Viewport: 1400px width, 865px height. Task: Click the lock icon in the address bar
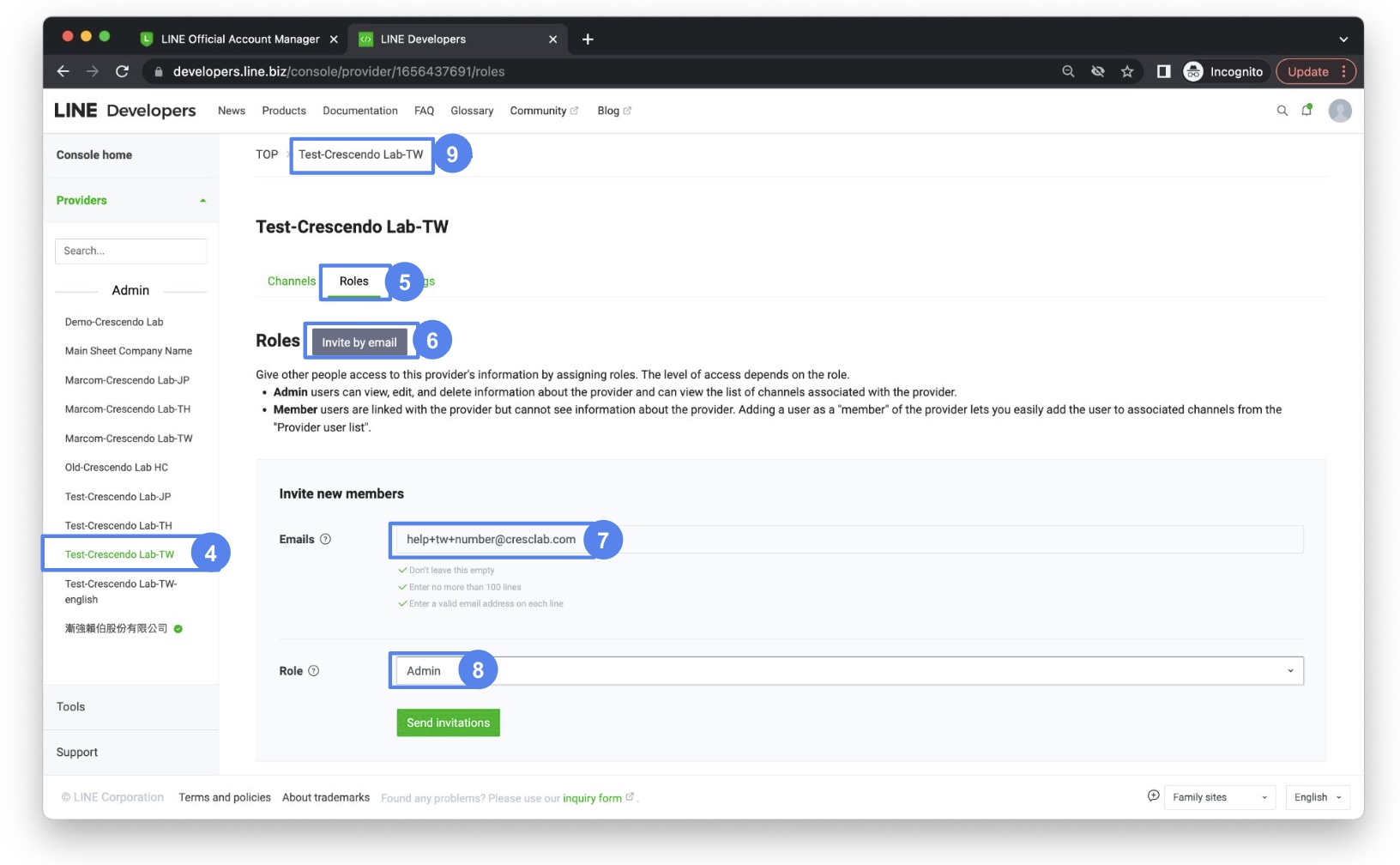coord(158,71)
